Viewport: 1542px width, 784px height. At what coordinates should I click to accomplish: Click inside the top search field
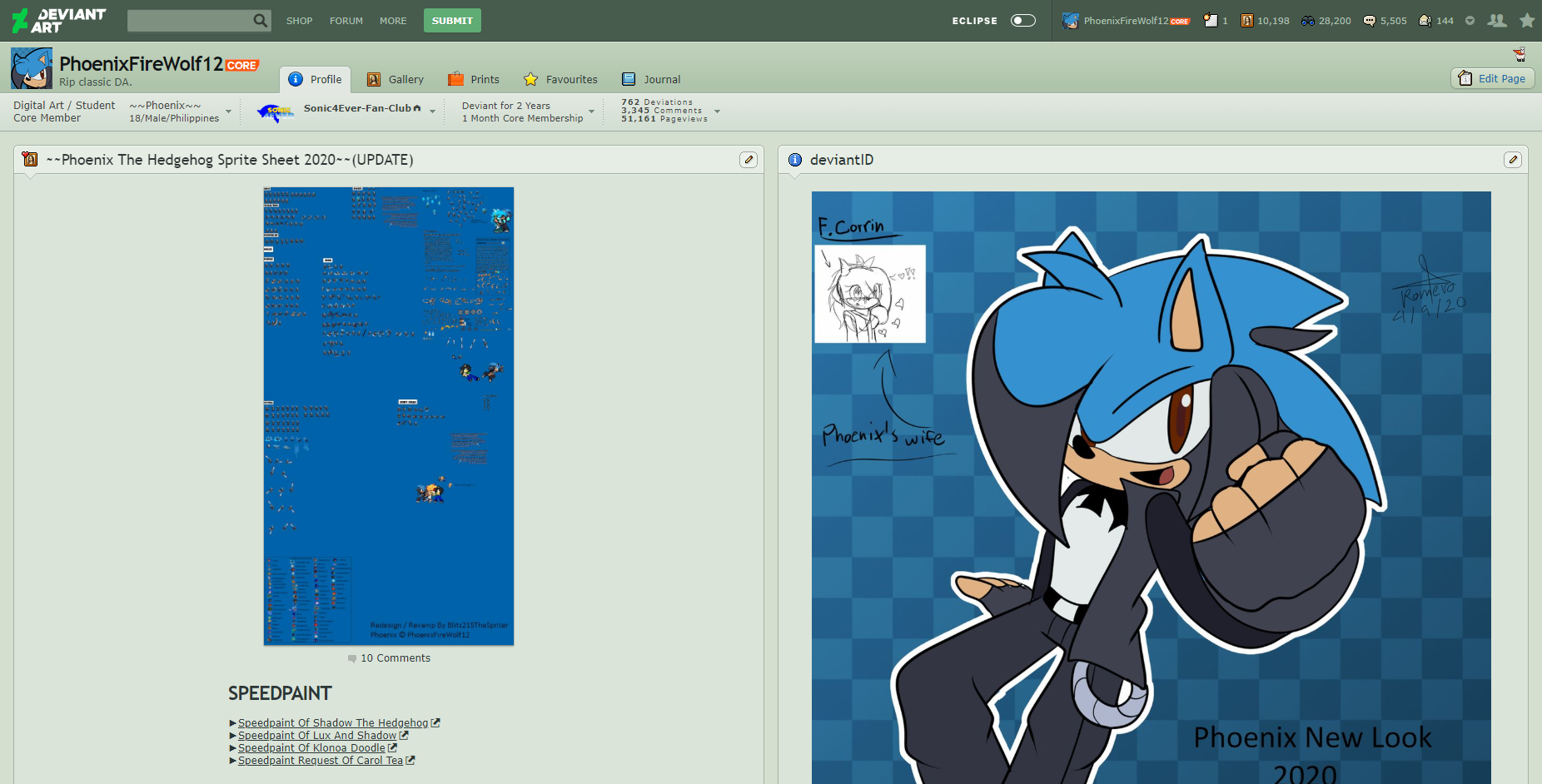(190, 21)
